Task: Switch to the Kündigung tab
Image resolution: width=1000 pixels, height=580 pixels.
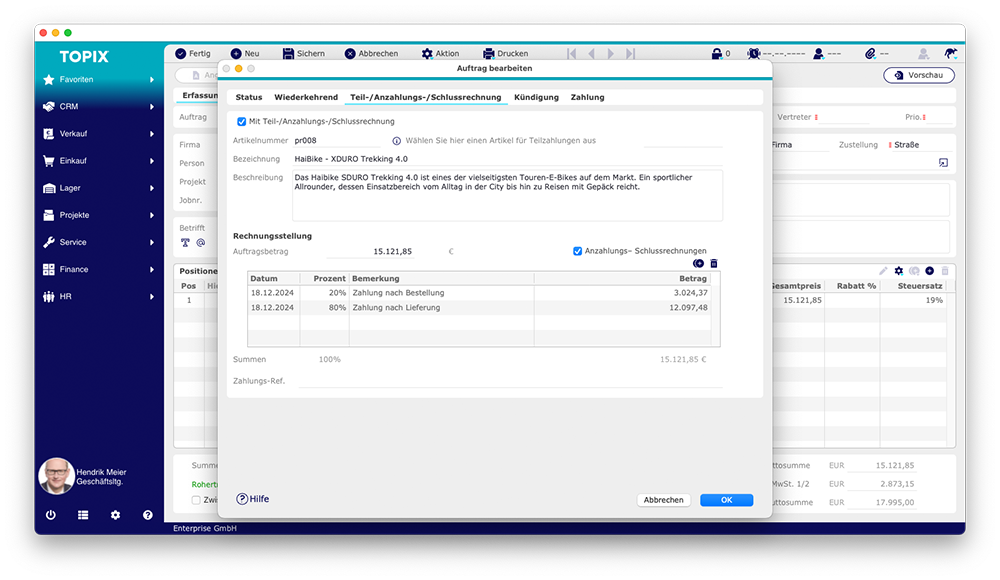Action: tap(536, 97)
